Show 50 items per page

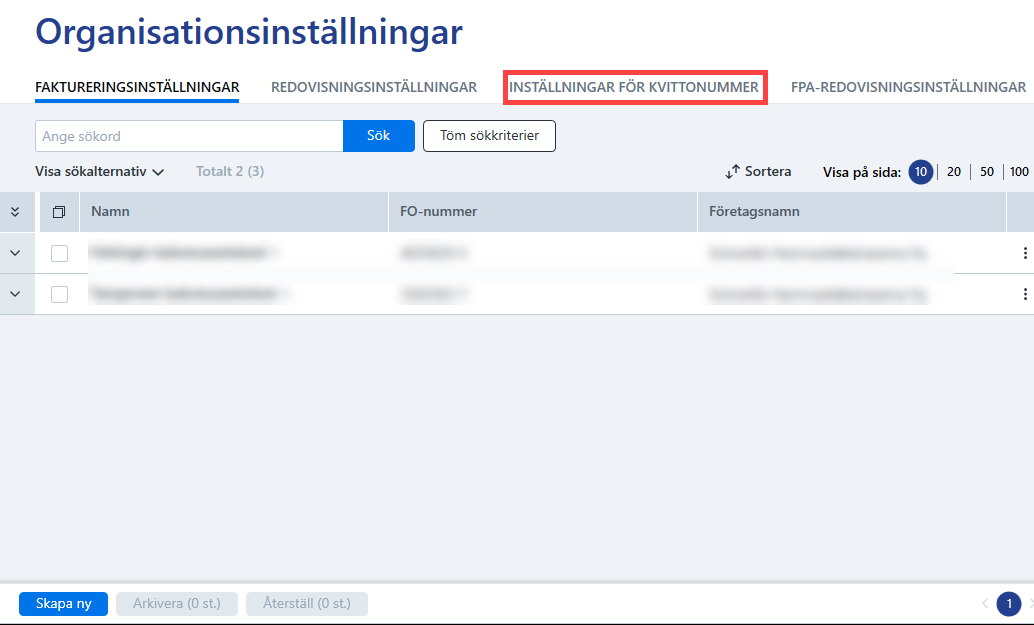pos(987,172)
